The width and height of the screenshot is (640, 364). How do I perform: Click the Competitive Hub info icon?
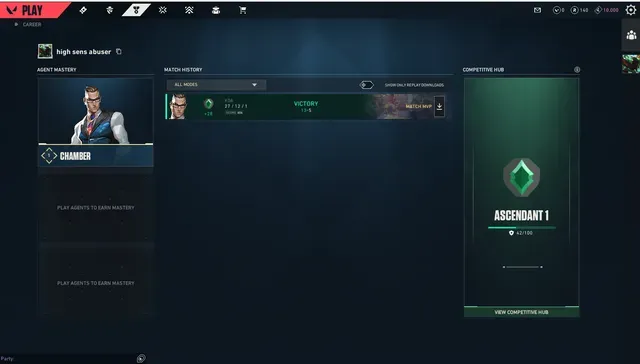point(577,70)
